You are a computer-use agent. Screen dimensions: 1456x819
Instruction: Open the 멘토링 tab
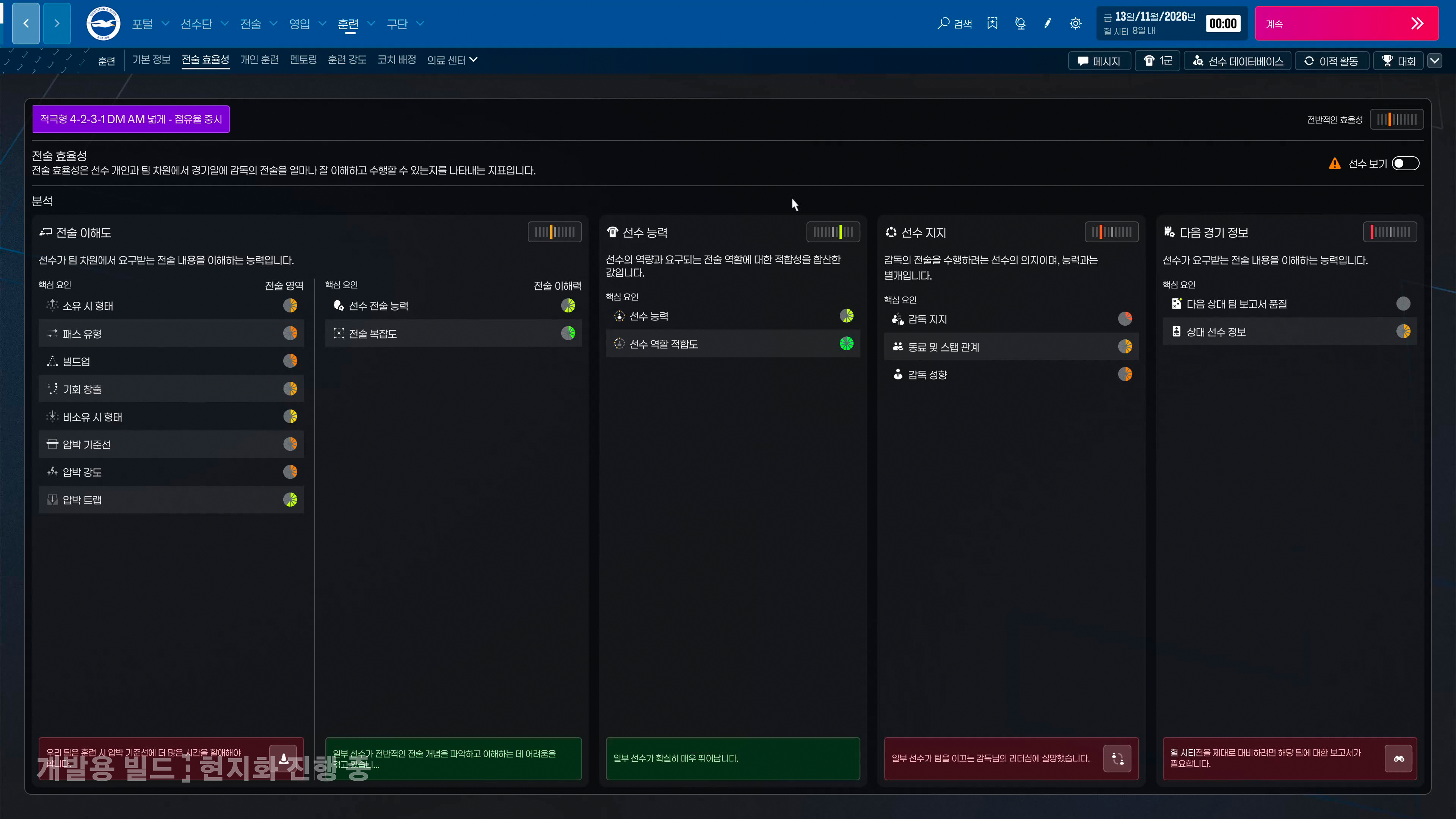303,60
